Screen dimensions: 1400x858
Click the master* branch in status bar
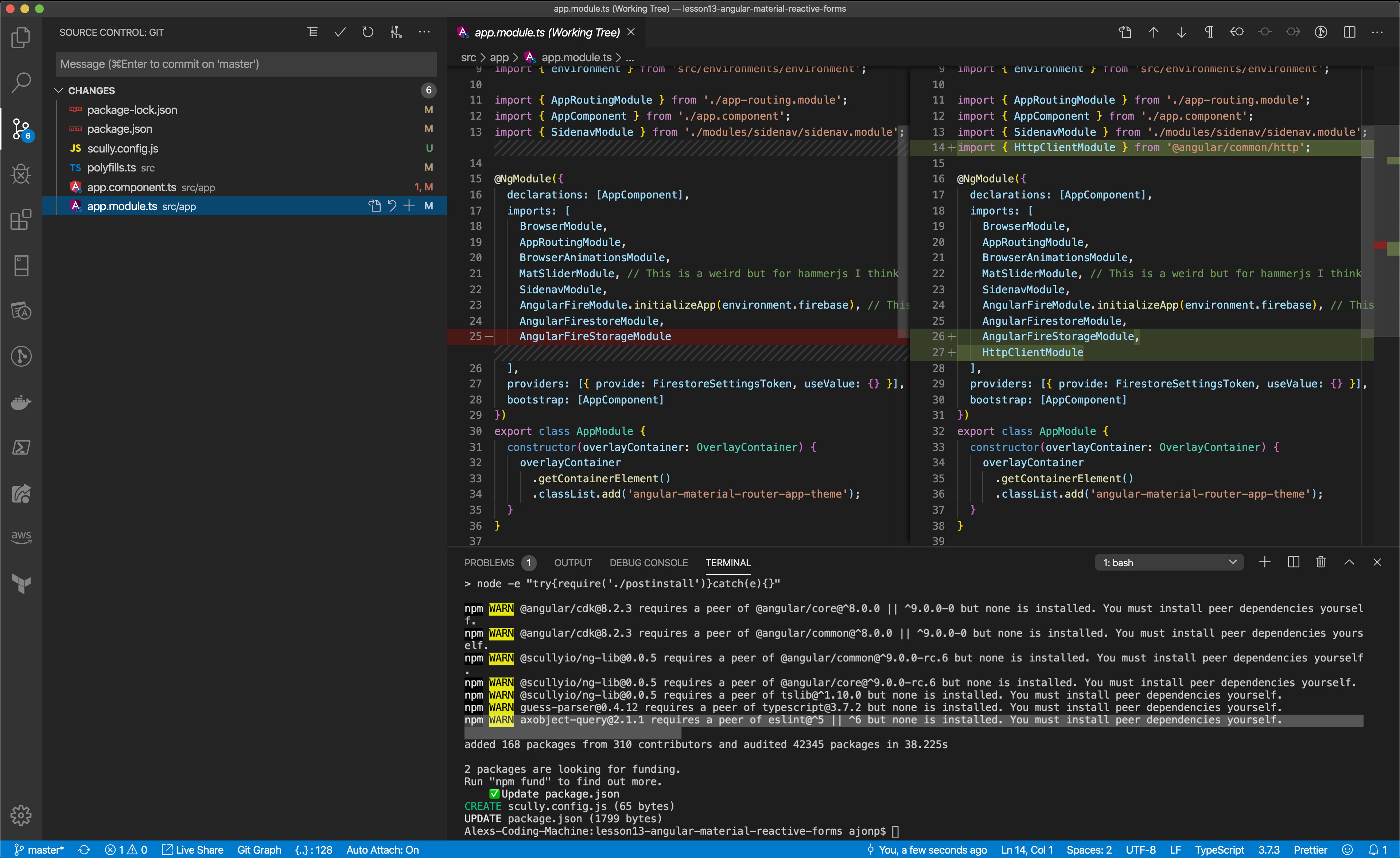(39, 850)
